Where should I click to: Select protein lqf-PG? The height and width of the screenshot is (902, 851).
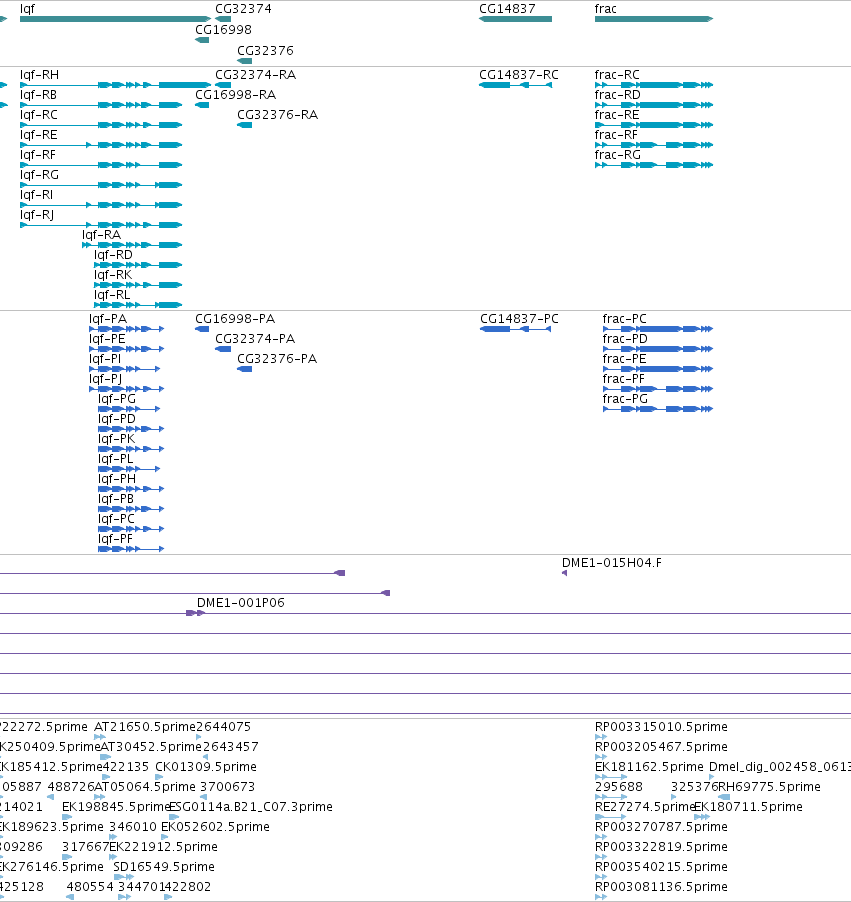tap(129, 409)
